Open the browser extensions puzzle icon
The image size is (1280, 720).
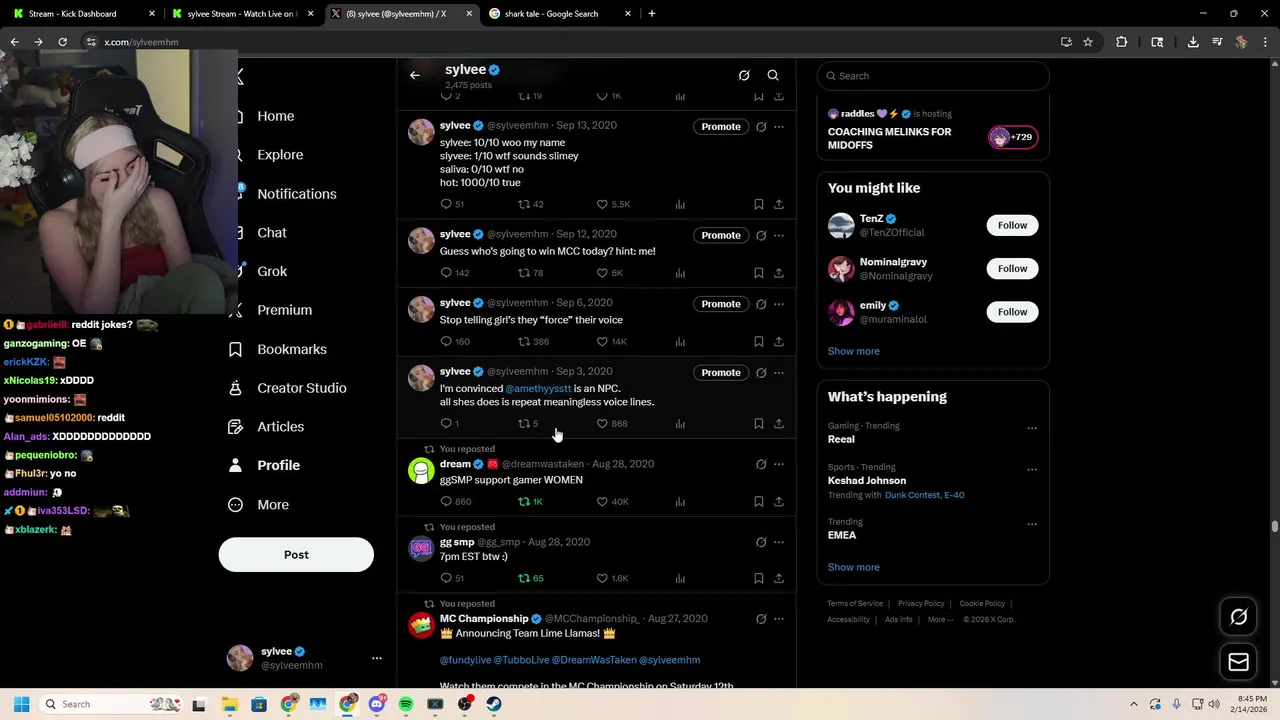(1121, 42)
